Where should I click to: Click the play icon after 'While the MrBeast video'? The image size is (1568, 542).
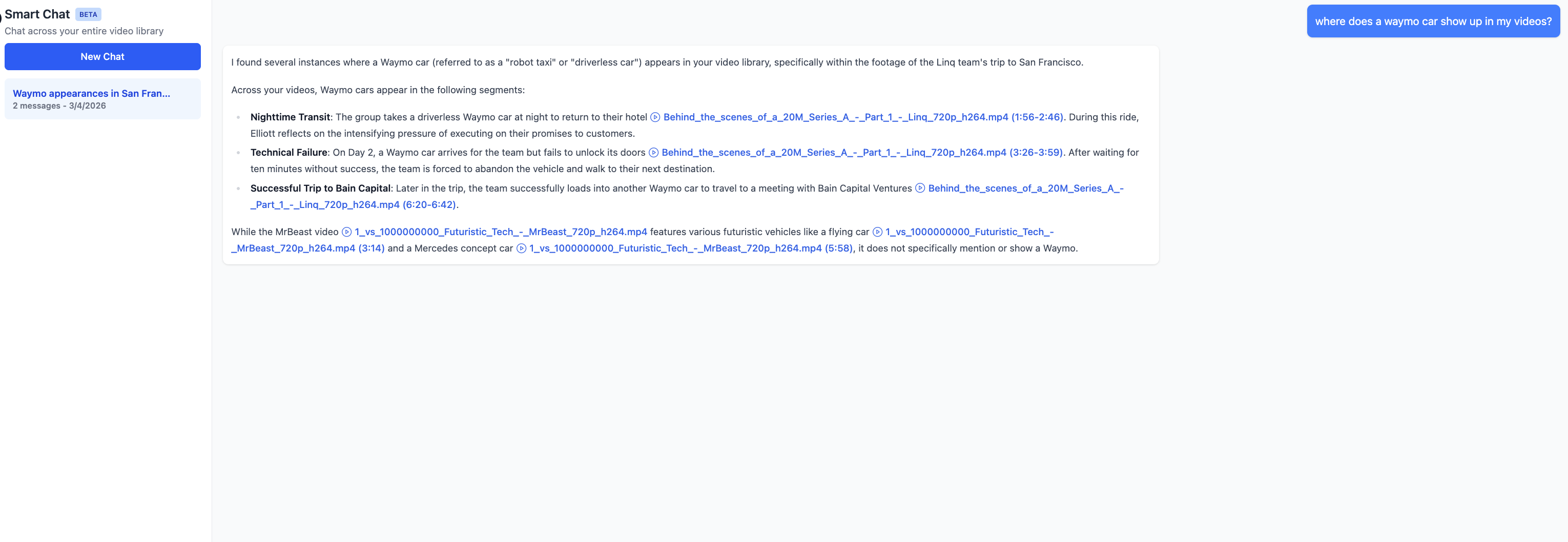pyautogui.click(x=346, y=232)
